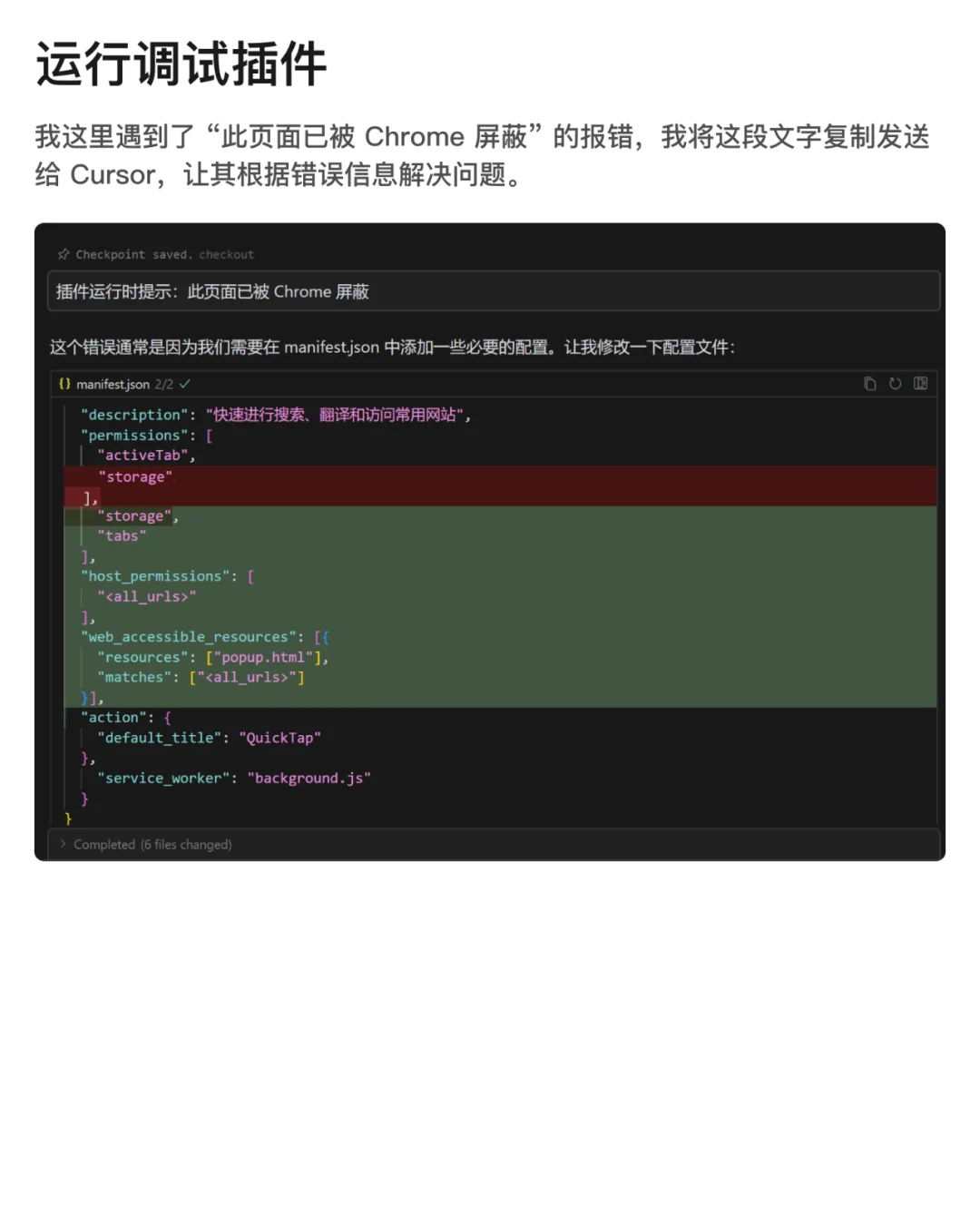Select the checkout label after Checkpoint saved
This screenshot has height=1225, width=980.
tap(226, 254)
